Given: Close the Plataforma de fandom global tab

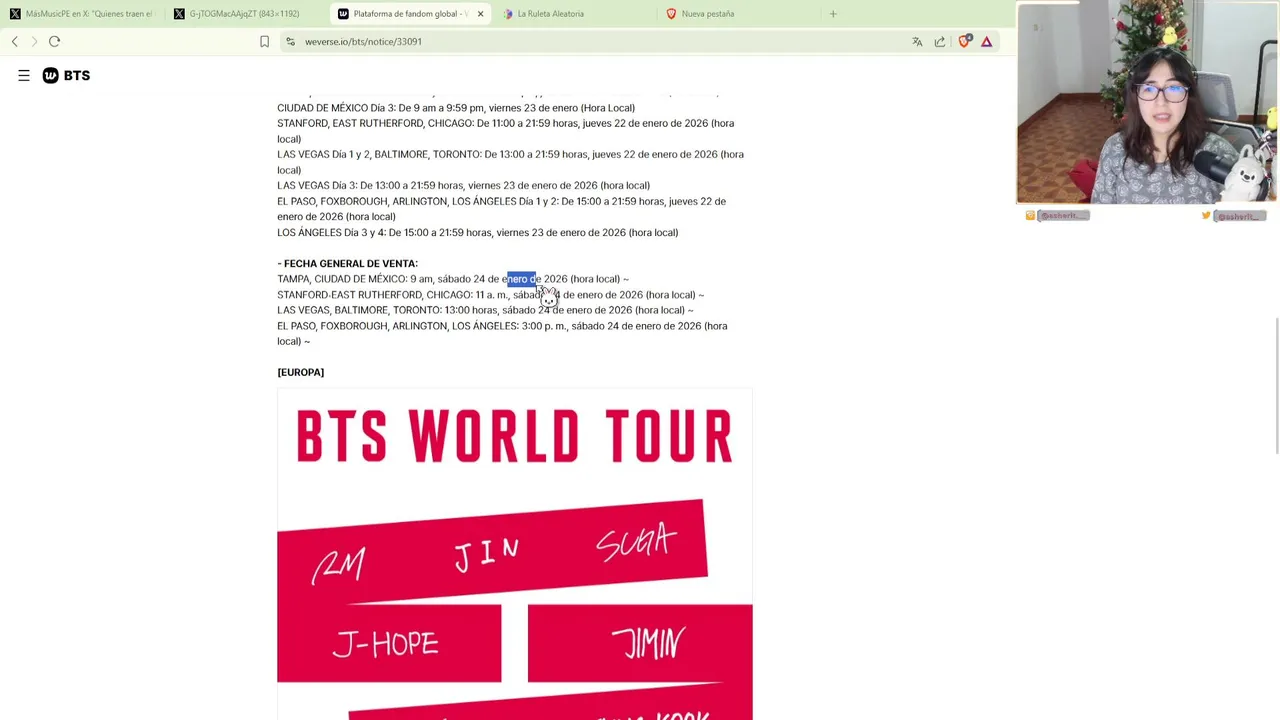Looking at the screenshot, I should pyautogui.click(x=480, y=14).
